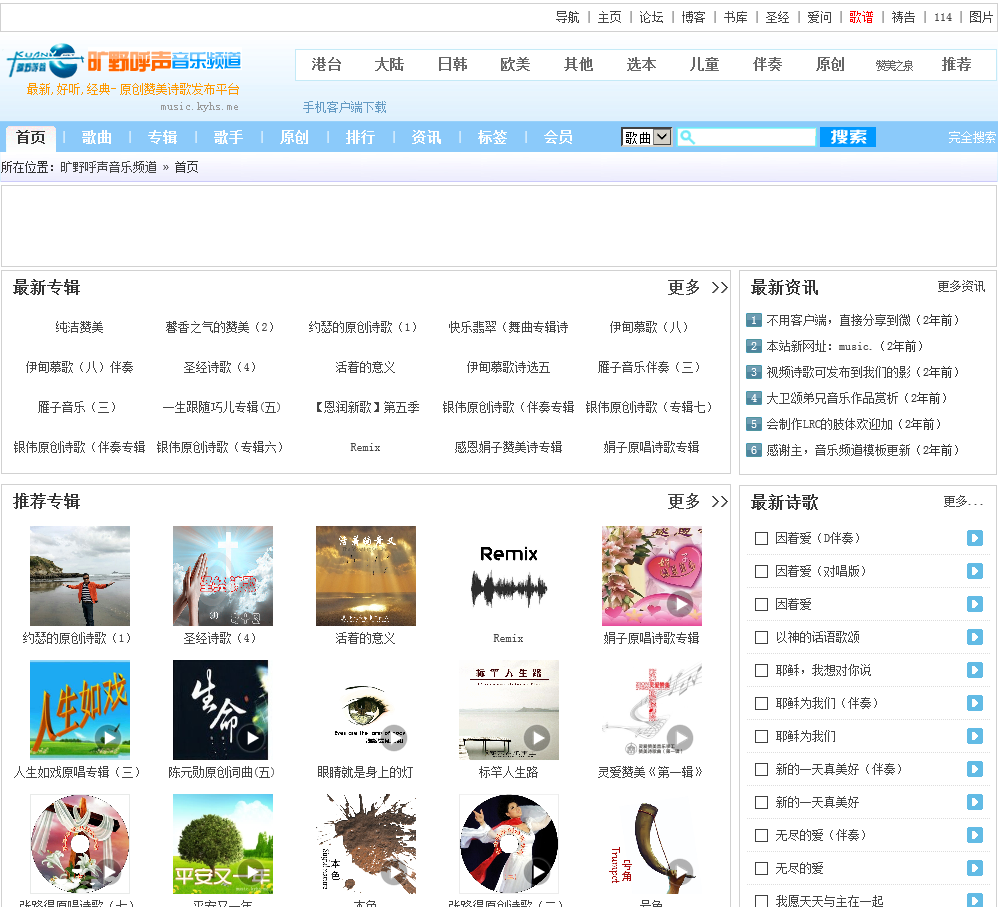The image size is (998, 907).
Task: Open 更多资讯 link in 最新资讯
Action: coord(960,286)
